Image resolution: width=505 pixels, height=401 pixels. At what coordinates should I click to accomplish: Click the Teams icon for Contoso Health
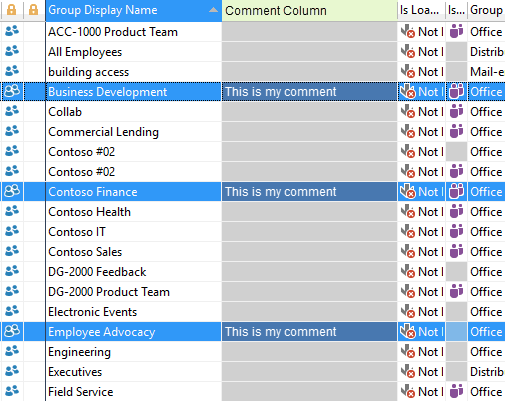[x=456, y=212]
